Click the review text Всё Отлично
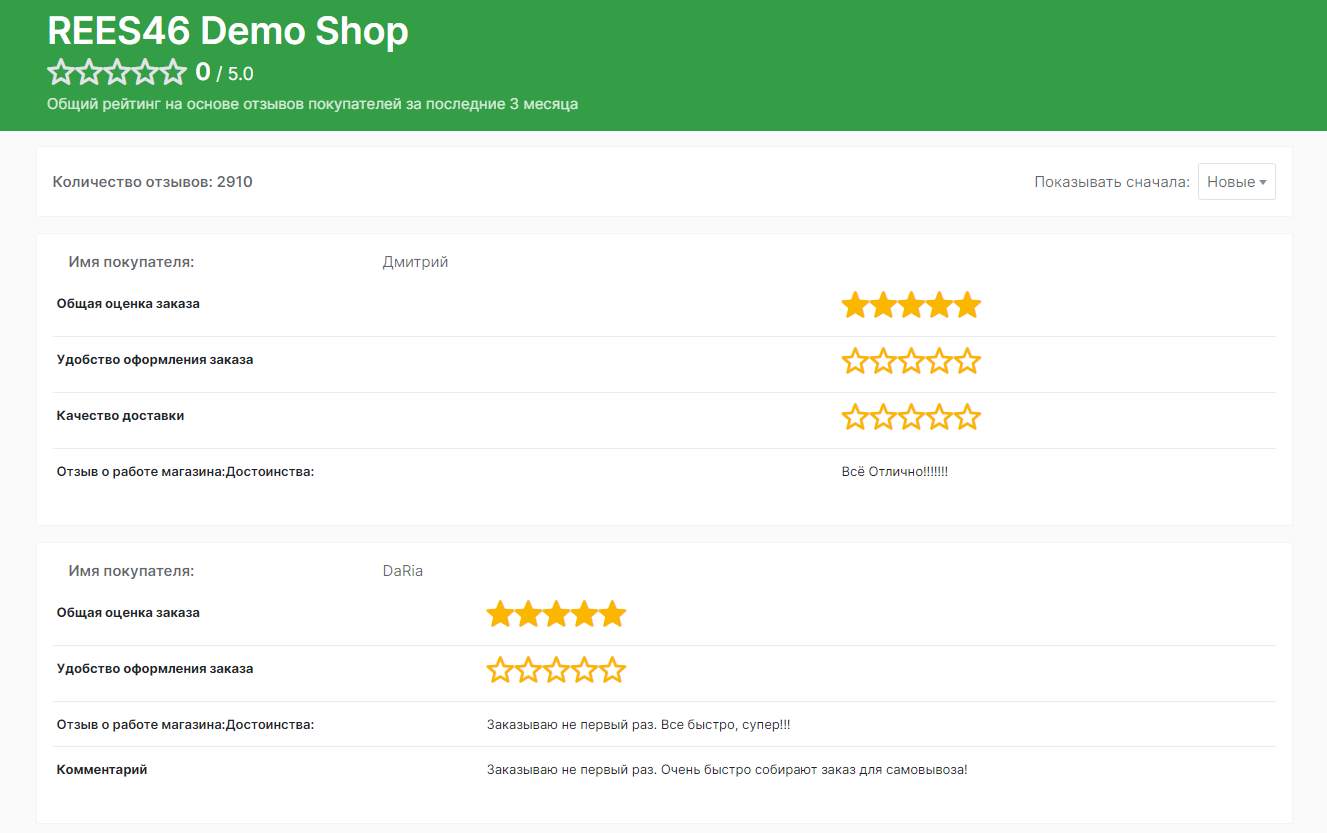1327x833 pixels. tap(894, 471)
